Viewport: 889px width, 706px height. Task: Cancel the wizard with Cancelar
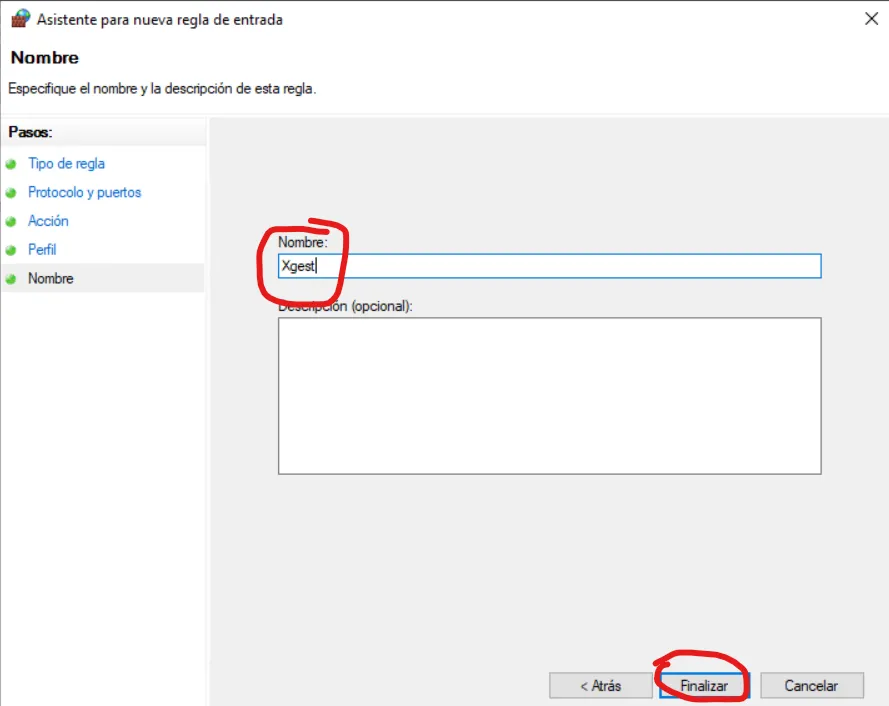coord(811,686)
